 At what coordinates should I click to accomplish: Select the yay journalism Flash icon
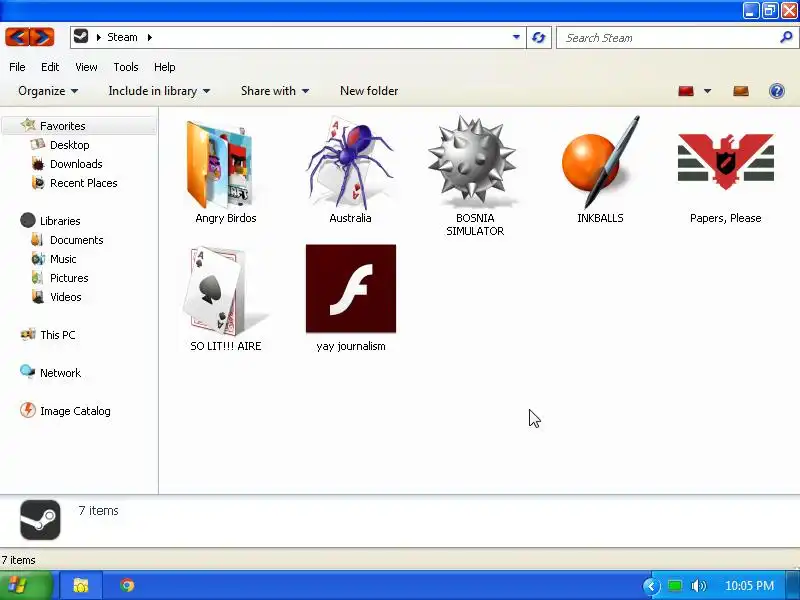point(351,288)
